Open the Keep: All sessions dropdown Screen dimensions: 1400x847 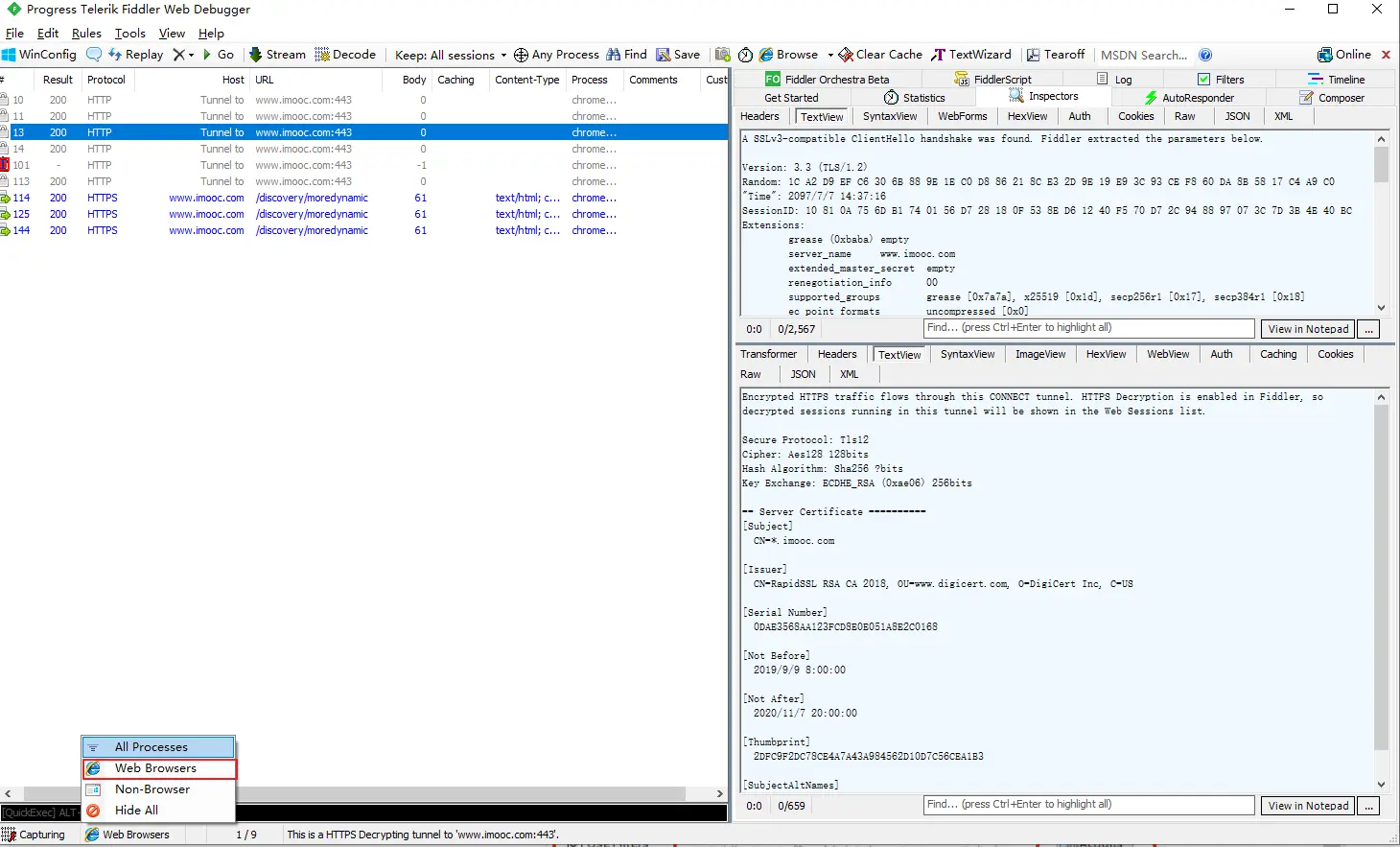(x=451, y=55)
